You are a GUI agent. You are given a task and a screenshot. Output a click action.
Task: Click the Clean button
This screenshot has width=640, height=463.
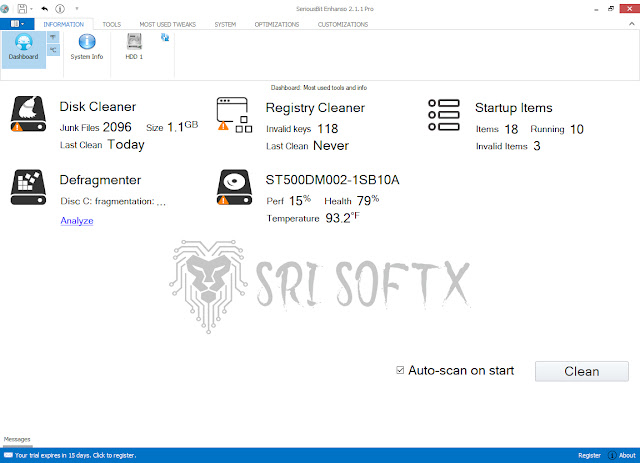coord(582,371)
